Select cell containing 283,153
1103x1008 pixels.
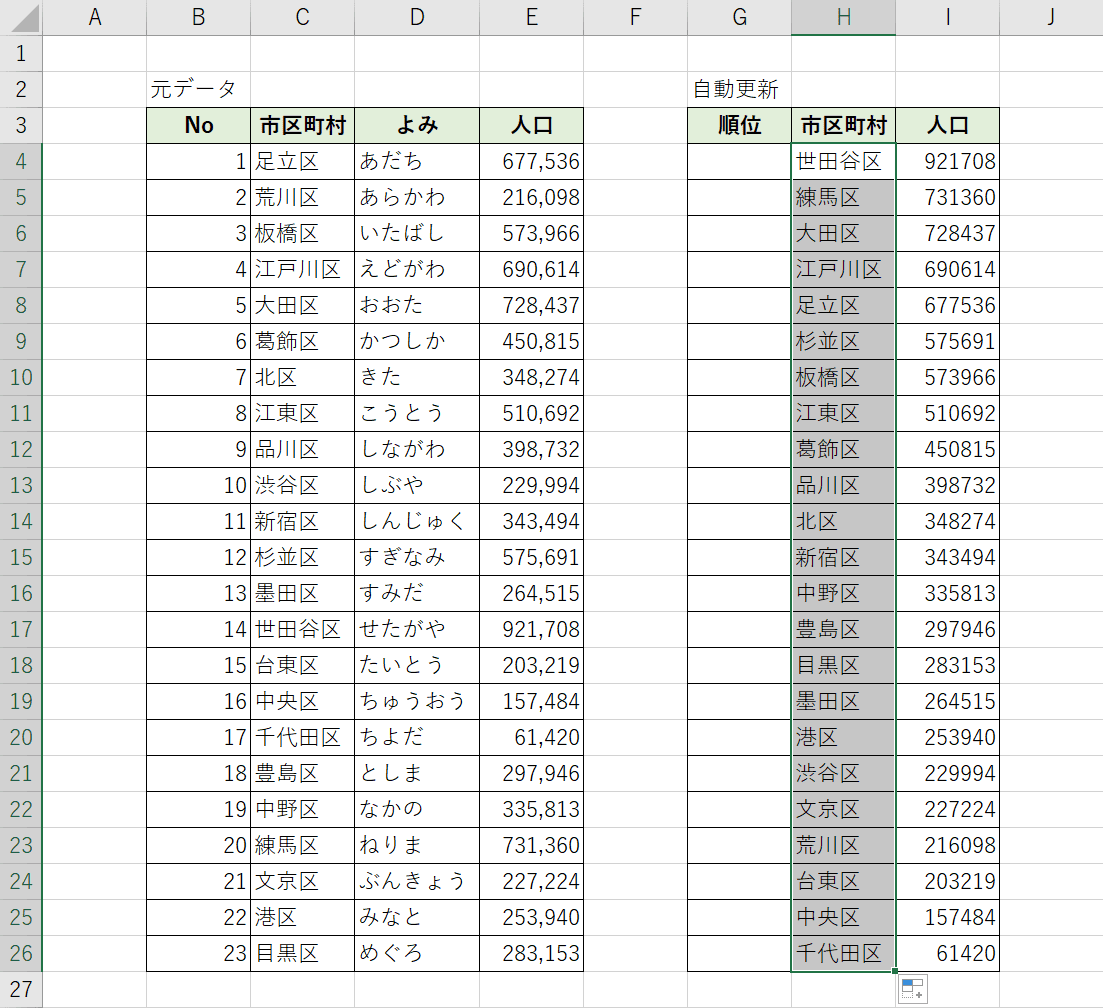coord(532,953)
